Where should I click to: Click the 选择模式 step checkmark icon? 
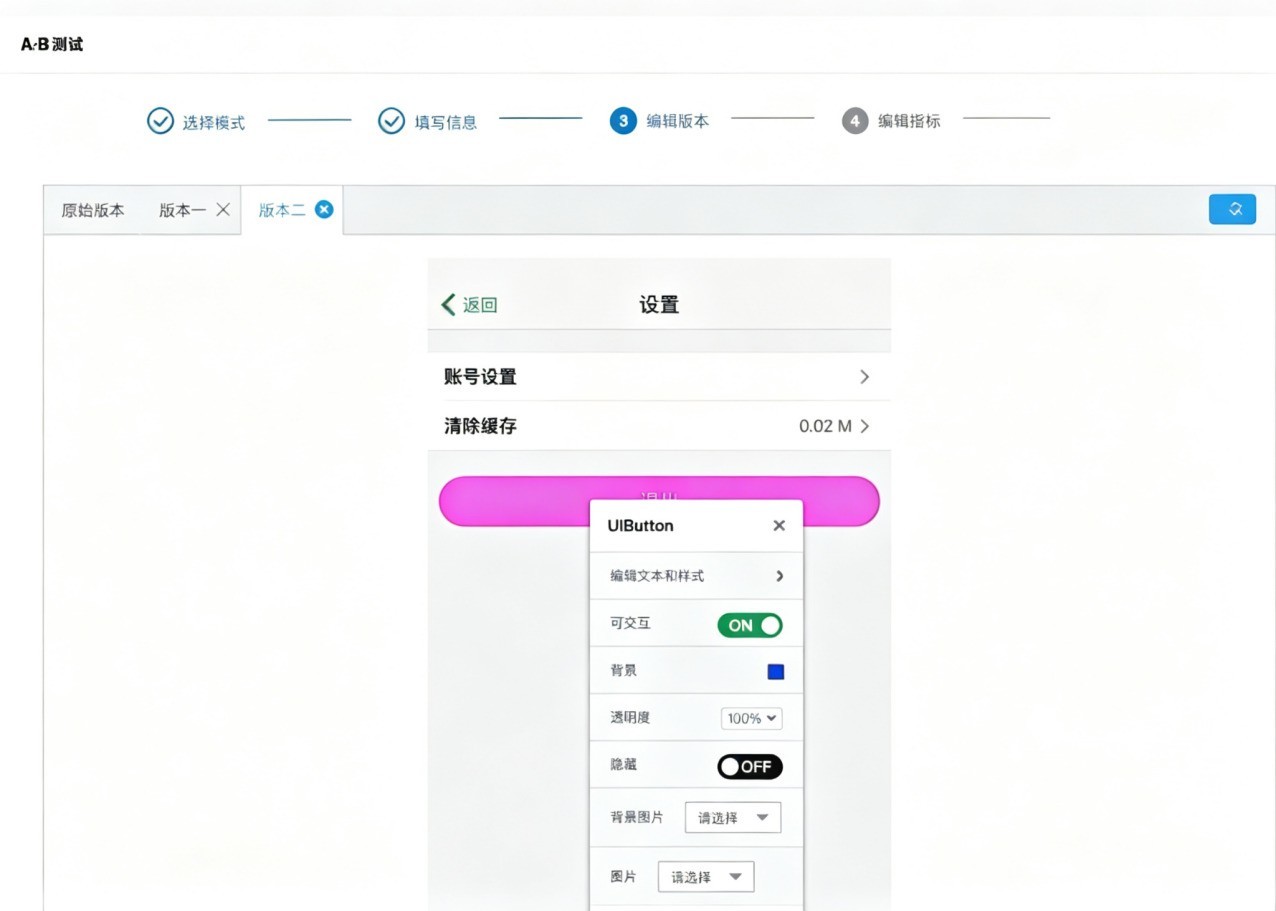(160, 121)
